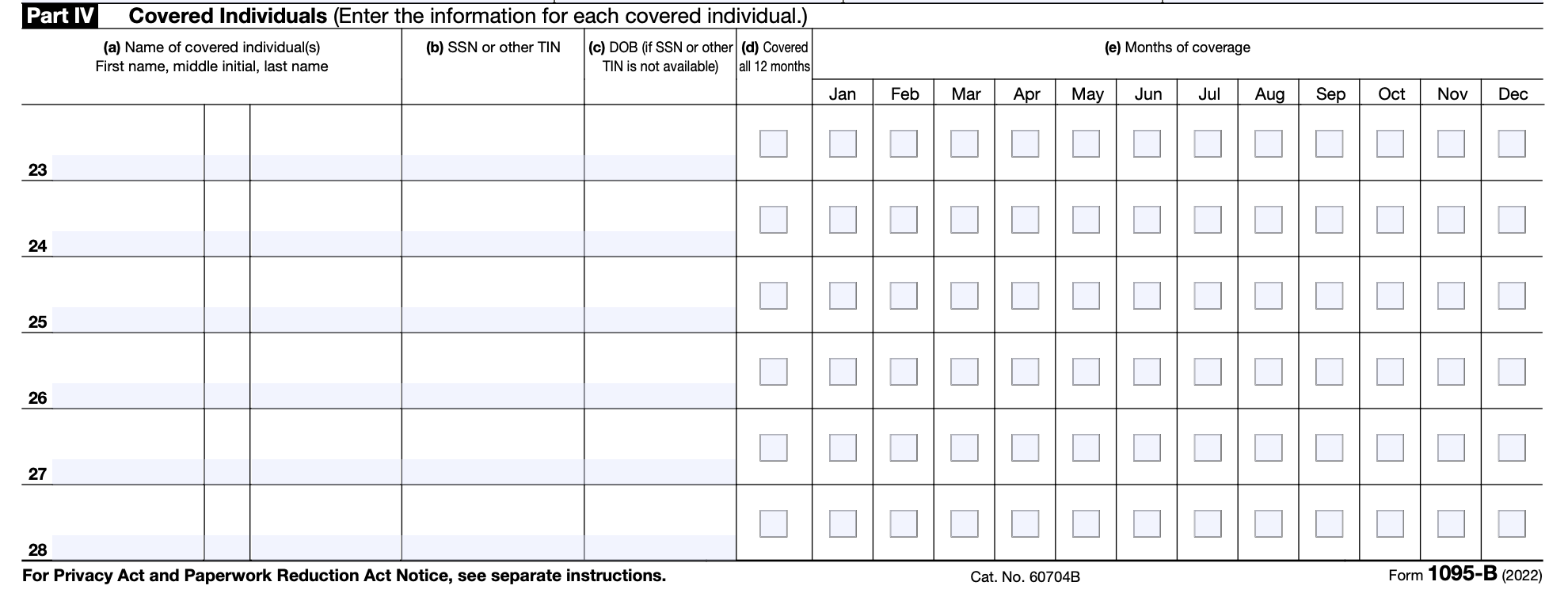Click the DOB field on line 28

pyautogui.click(x=660, y=548)
